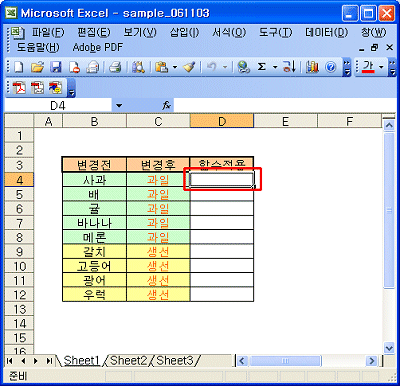
Task: Select cell containing 사과
Action: (x=94, y=180)
